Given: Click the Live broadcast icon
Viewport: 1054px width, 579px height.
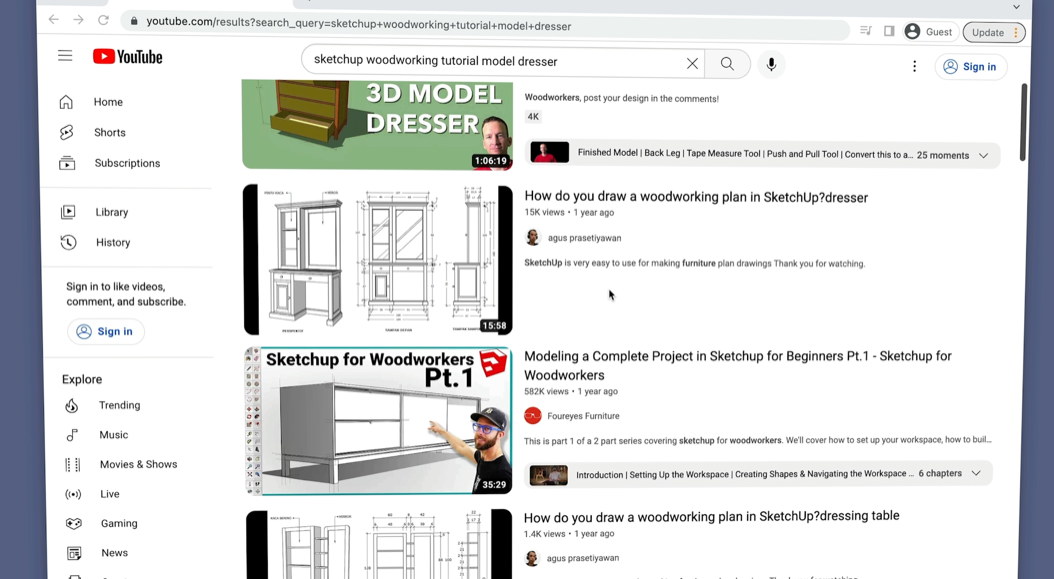Looking at the screenshot, I should click(x=73, y=494).
